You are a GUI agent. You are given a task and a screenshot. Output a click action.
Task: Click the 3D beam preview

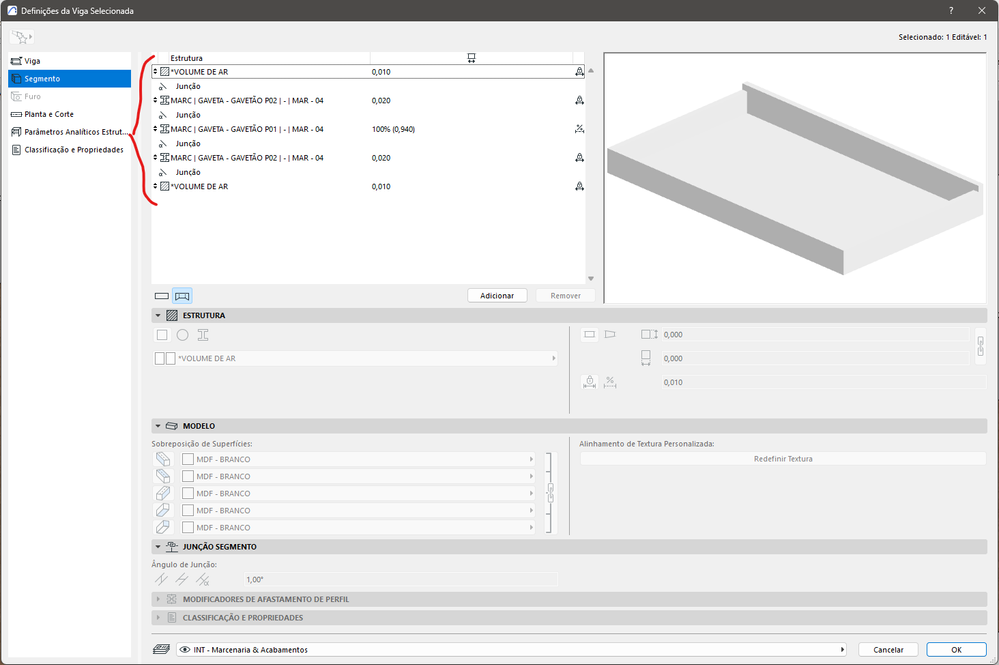tap(795, 178)
